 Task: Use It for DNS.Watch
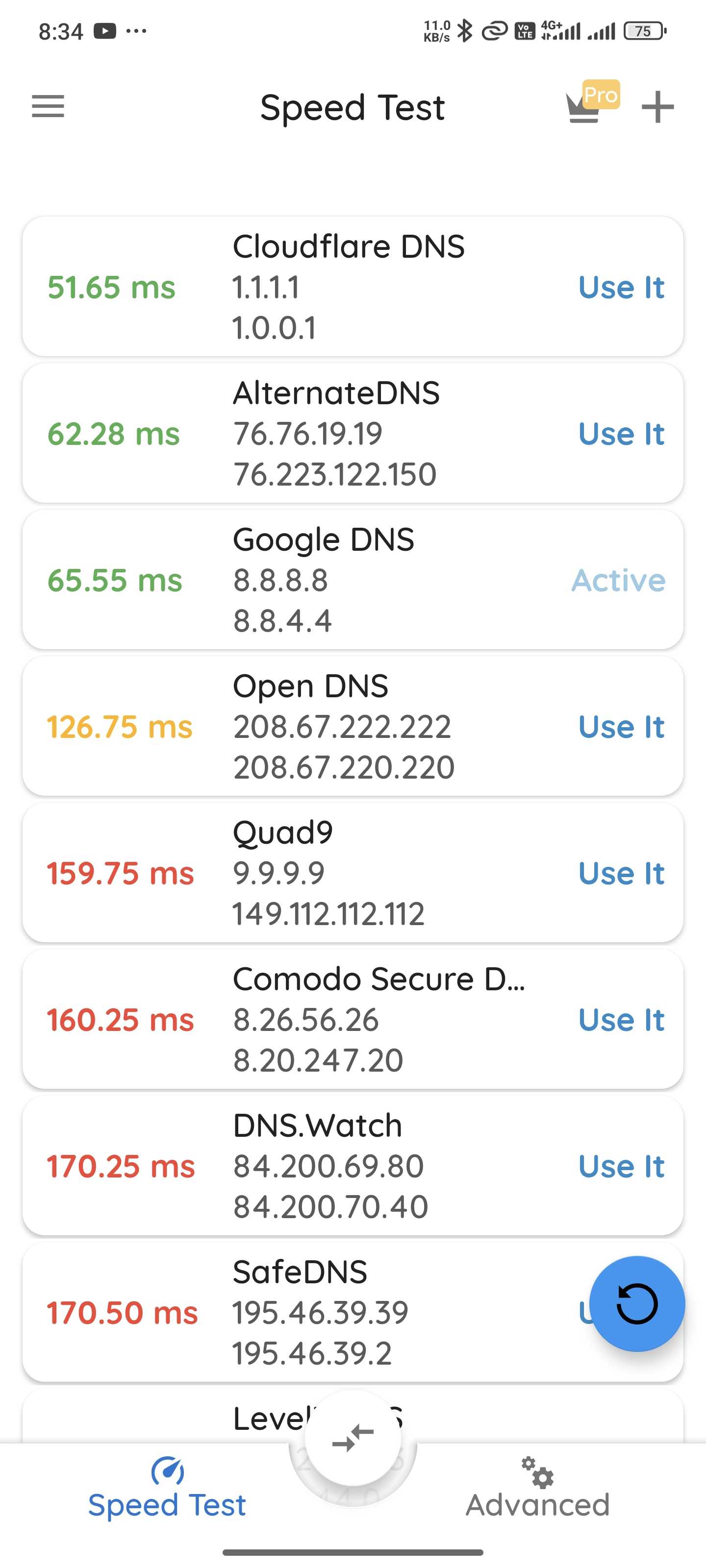(x=621, y=1166)
